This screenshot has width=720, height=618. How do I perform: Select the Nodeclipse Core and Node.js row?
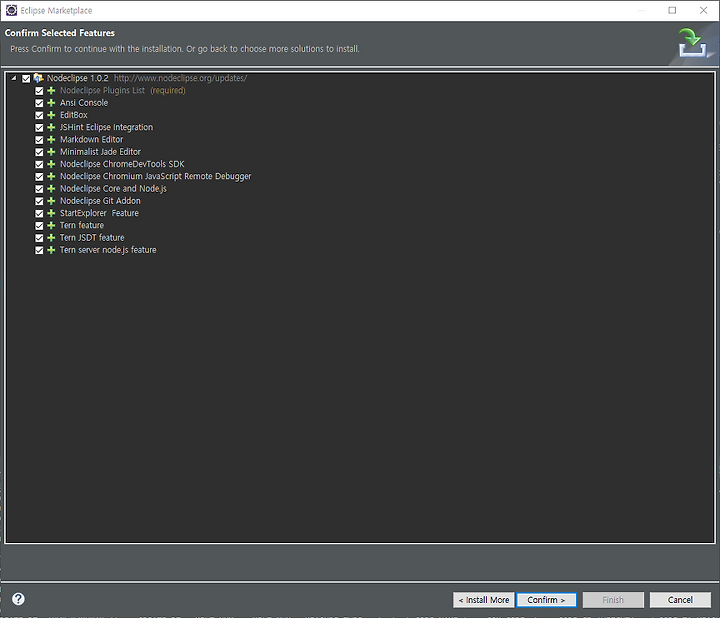tap(113, 189)
